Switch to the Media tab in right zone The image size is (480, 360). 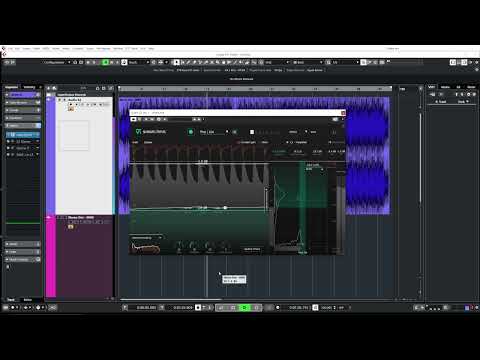pyautogui.click(x=445, y=87)
